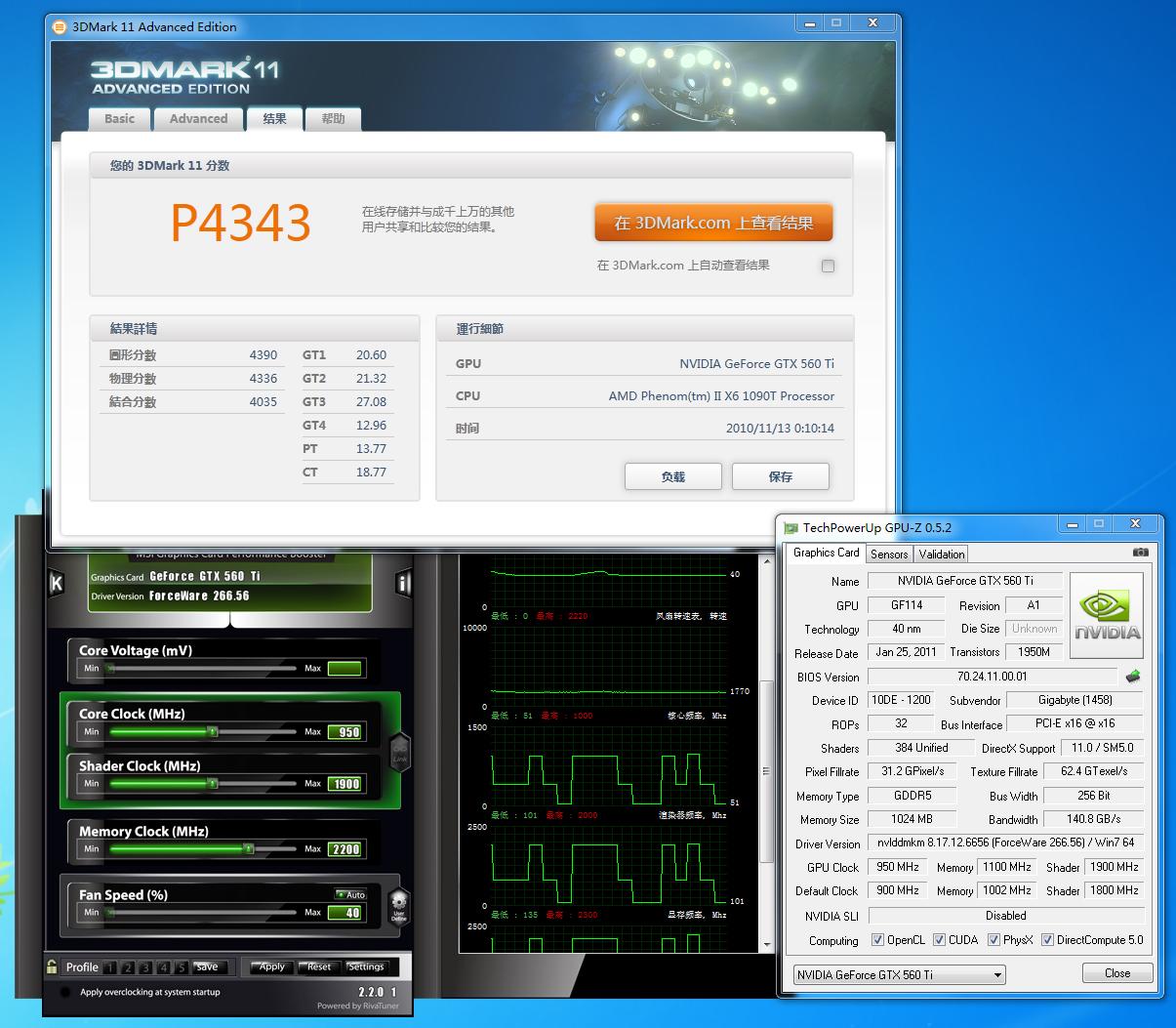Image resolution: width=1176 pixels, height=1028 pixels.
Task: Click the Memory Clock slider handle
Action: 248,849
